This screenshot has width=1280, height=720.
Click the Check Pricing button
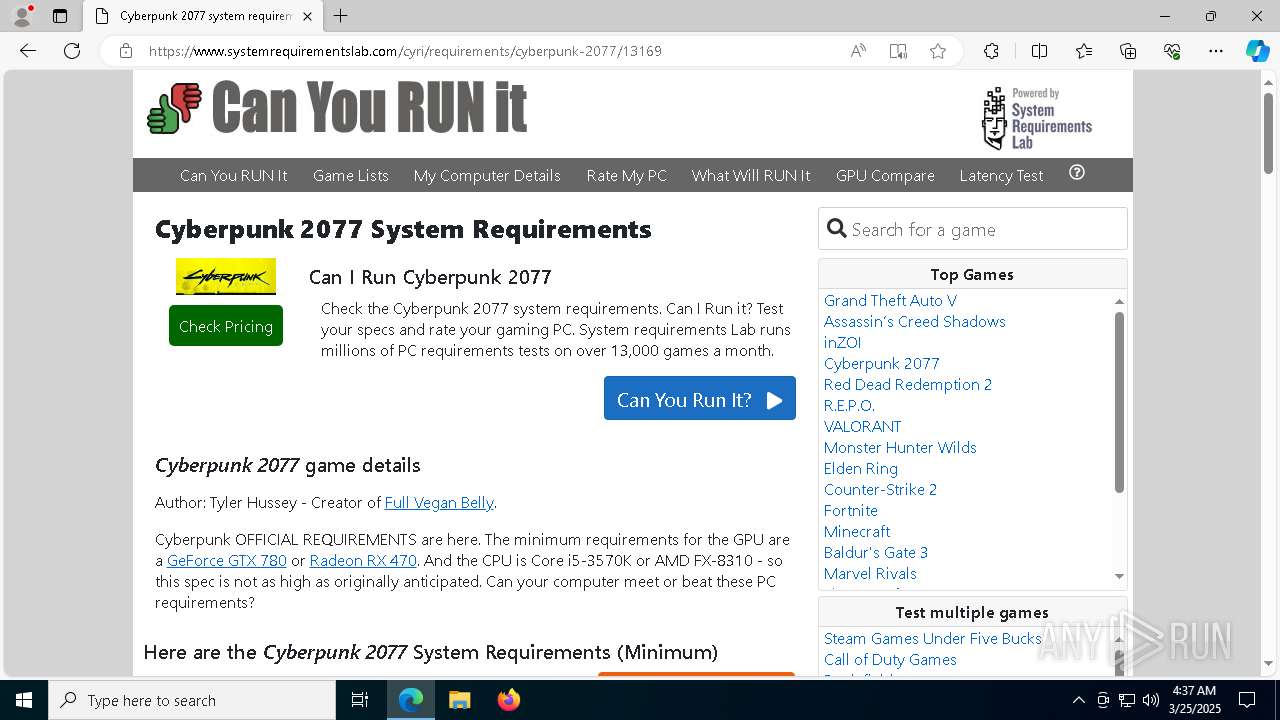(226, 326)
